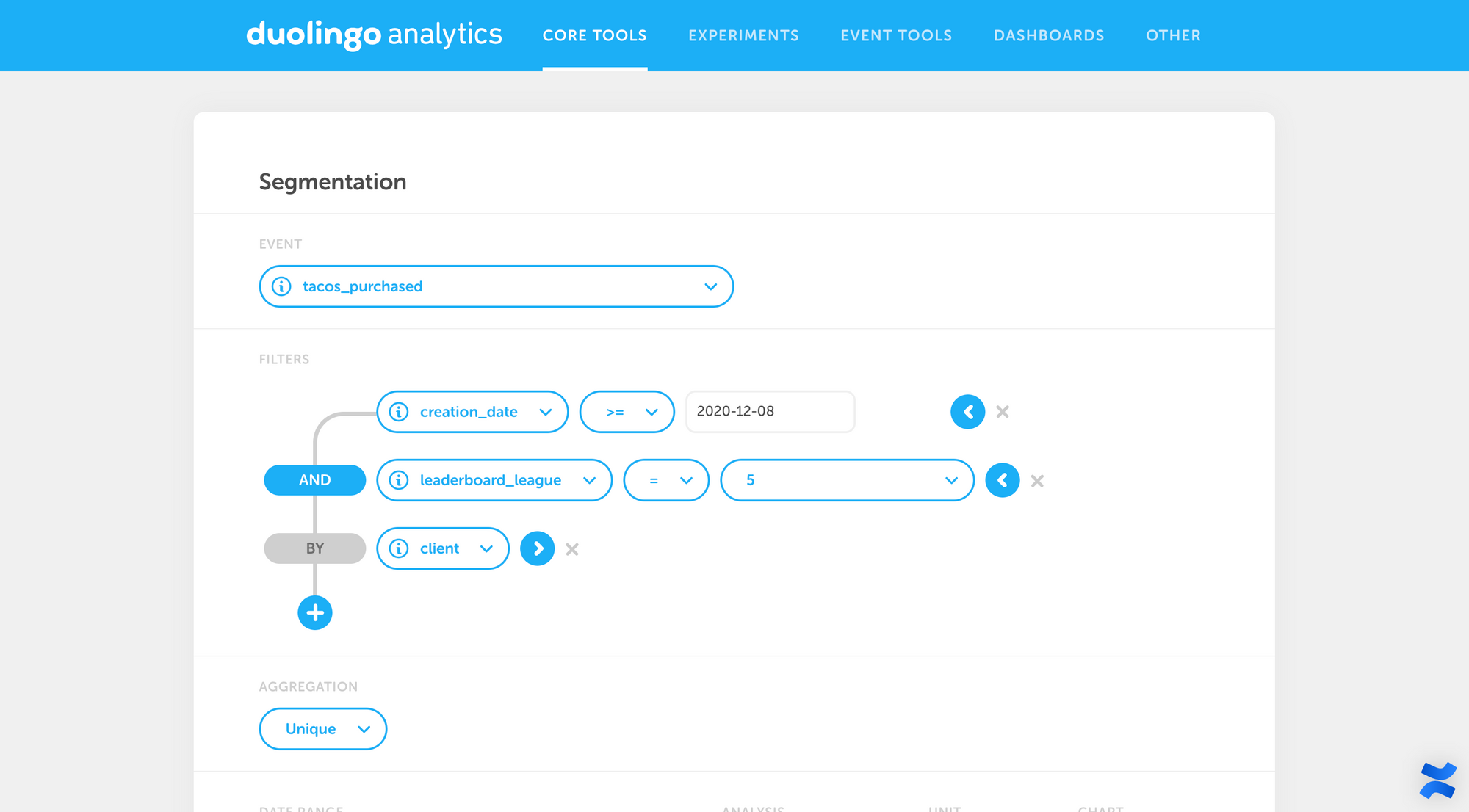Open the Dashboards section
This screenshot has width=1469, height=812.
1049,35
